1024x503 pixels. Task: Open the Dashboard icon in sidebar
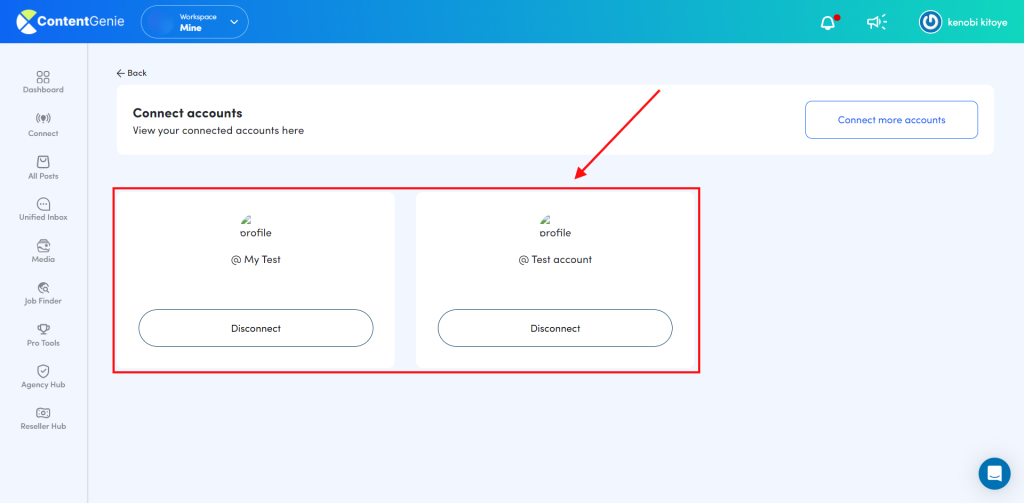pos(43,77)
